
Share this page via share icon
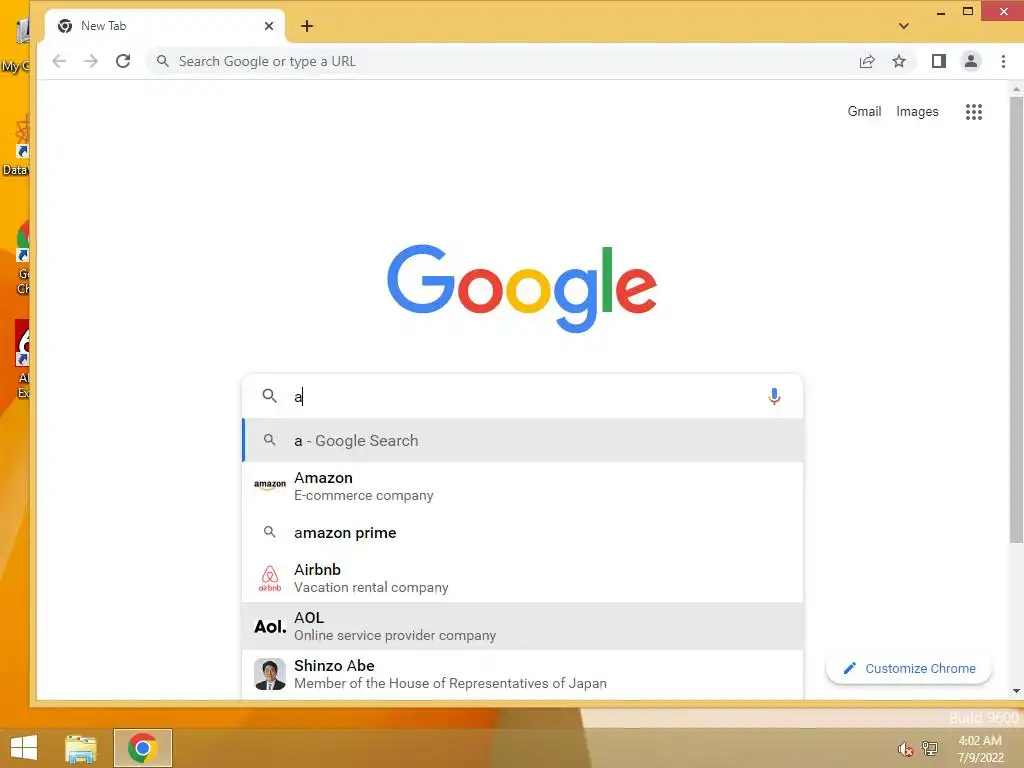pos(867,61)
